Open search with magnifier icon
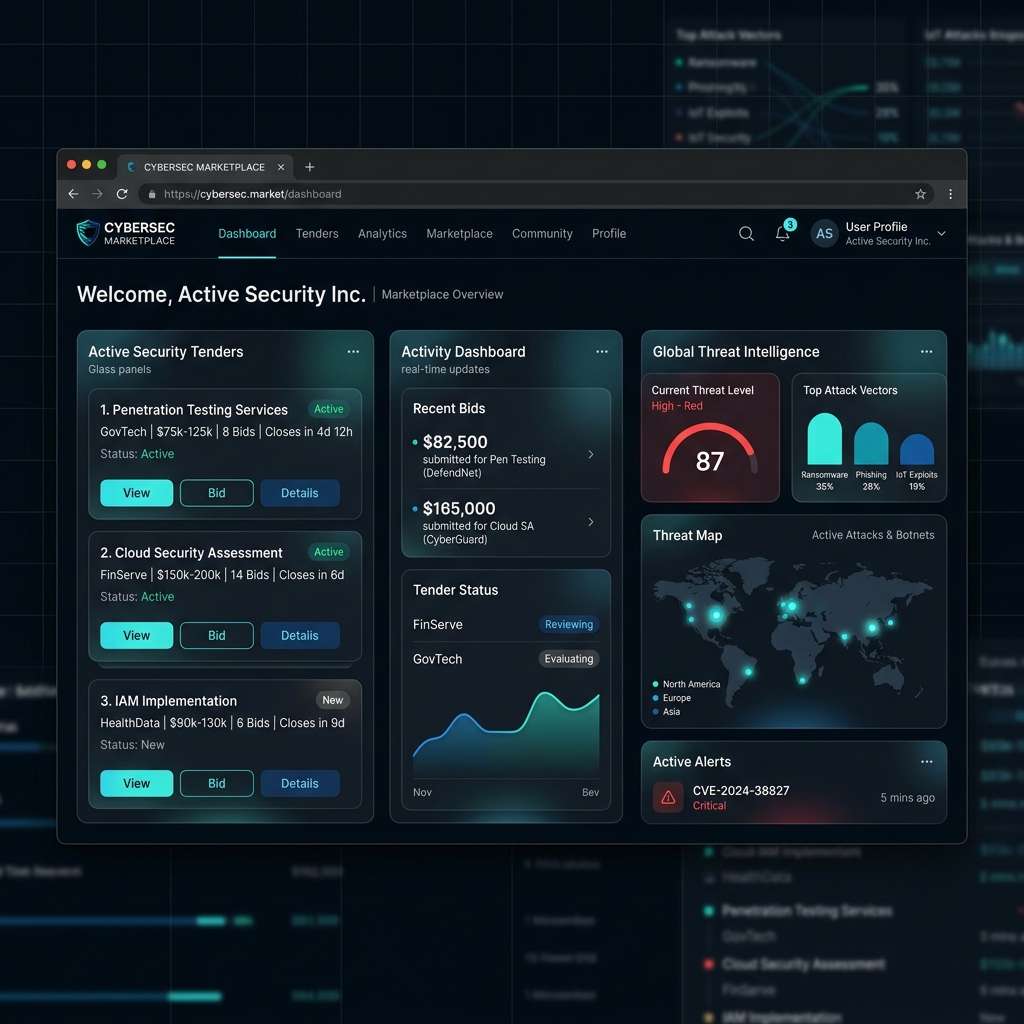The width and height of the screenshot is (1024, 1024). coord(746,233)
